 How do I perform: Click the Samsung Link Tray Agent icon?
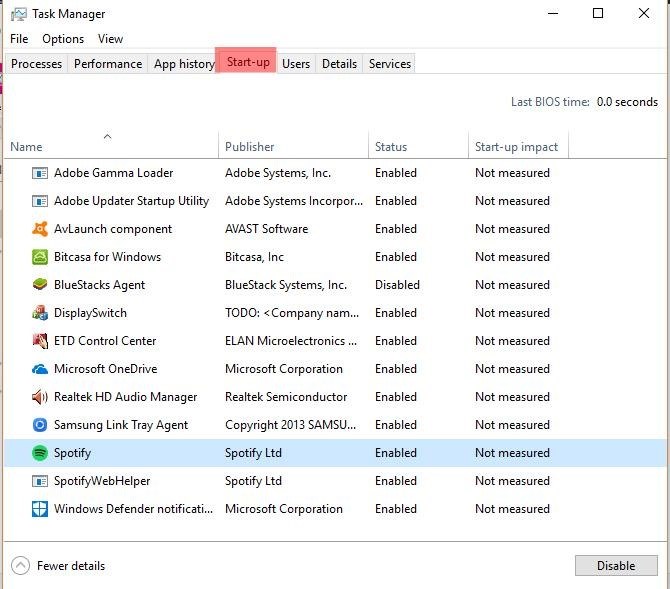(x=40, y=425)
